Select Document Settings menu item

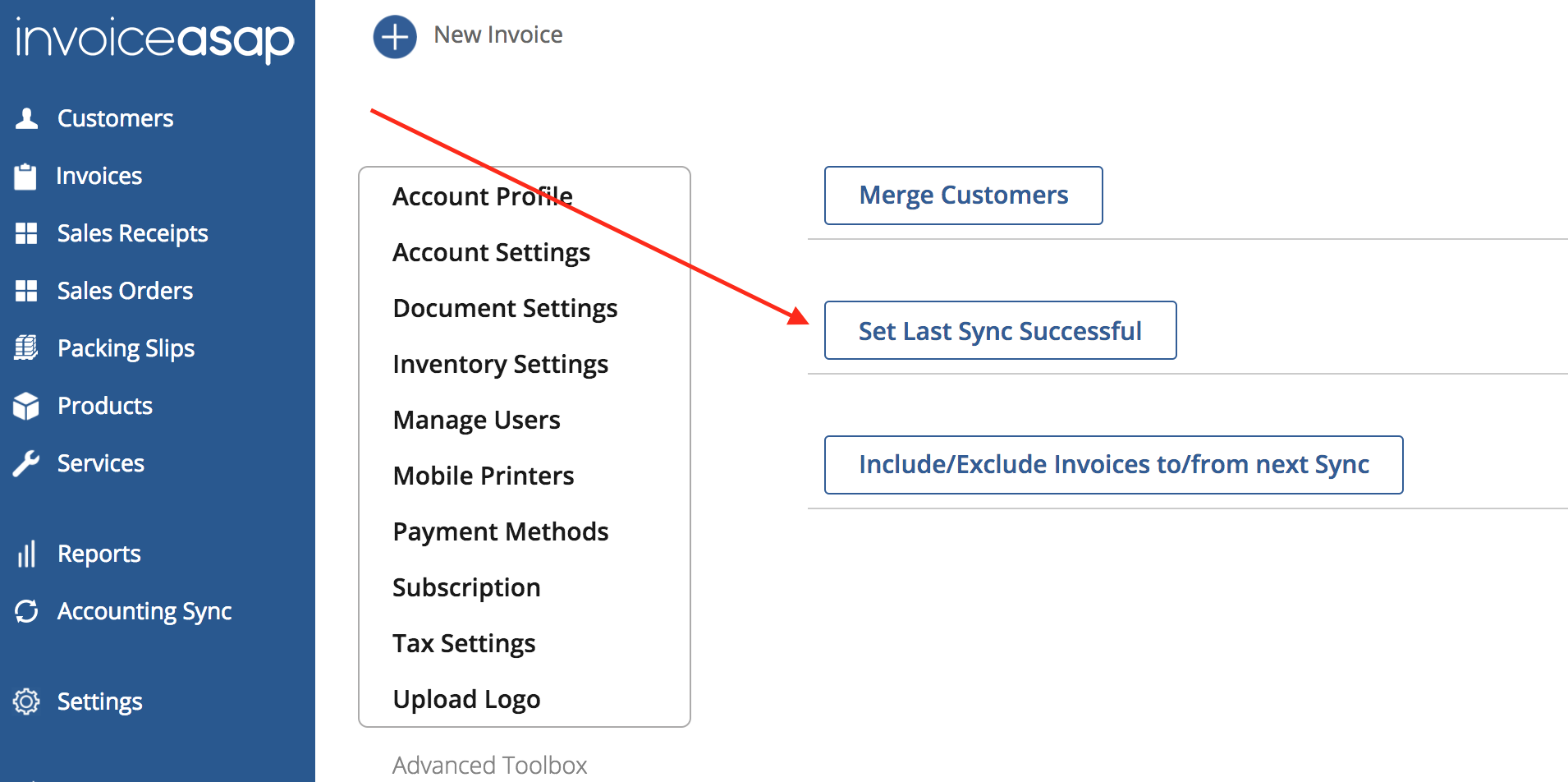pos(505,309)
